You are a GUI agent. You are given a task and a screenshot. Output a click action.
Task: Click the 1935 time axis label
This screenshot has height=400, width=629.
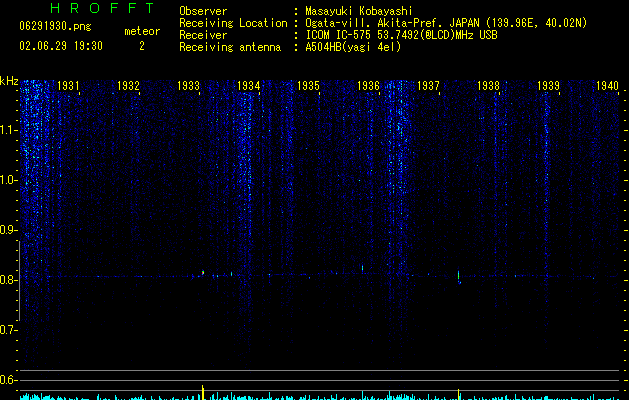308,86
